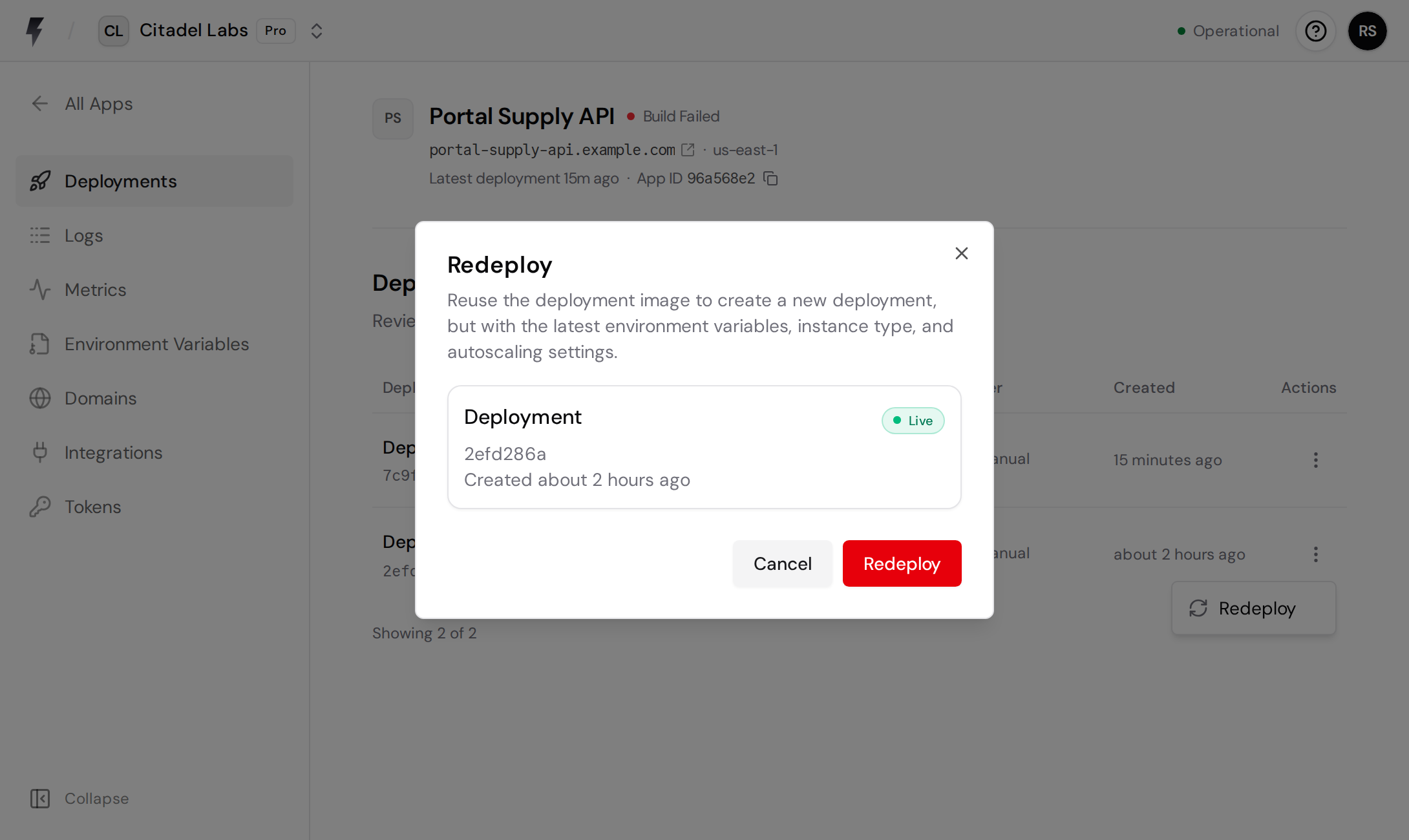This screenshot has width=1409, height=840.
Task: Open the help question mark icon
Action: [1315, 31]
